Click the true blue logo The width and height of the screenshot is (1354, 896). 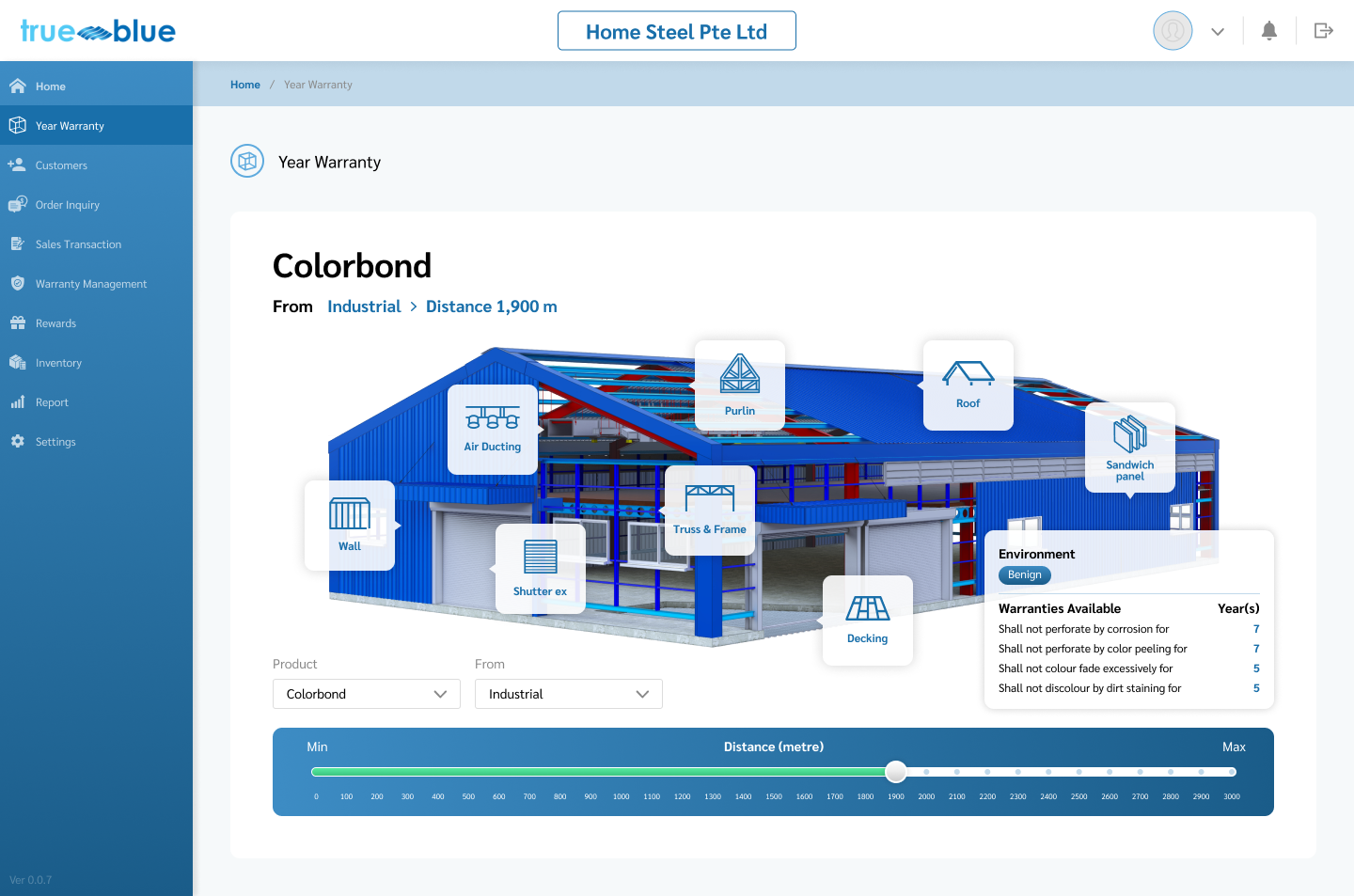pos(98,32)
